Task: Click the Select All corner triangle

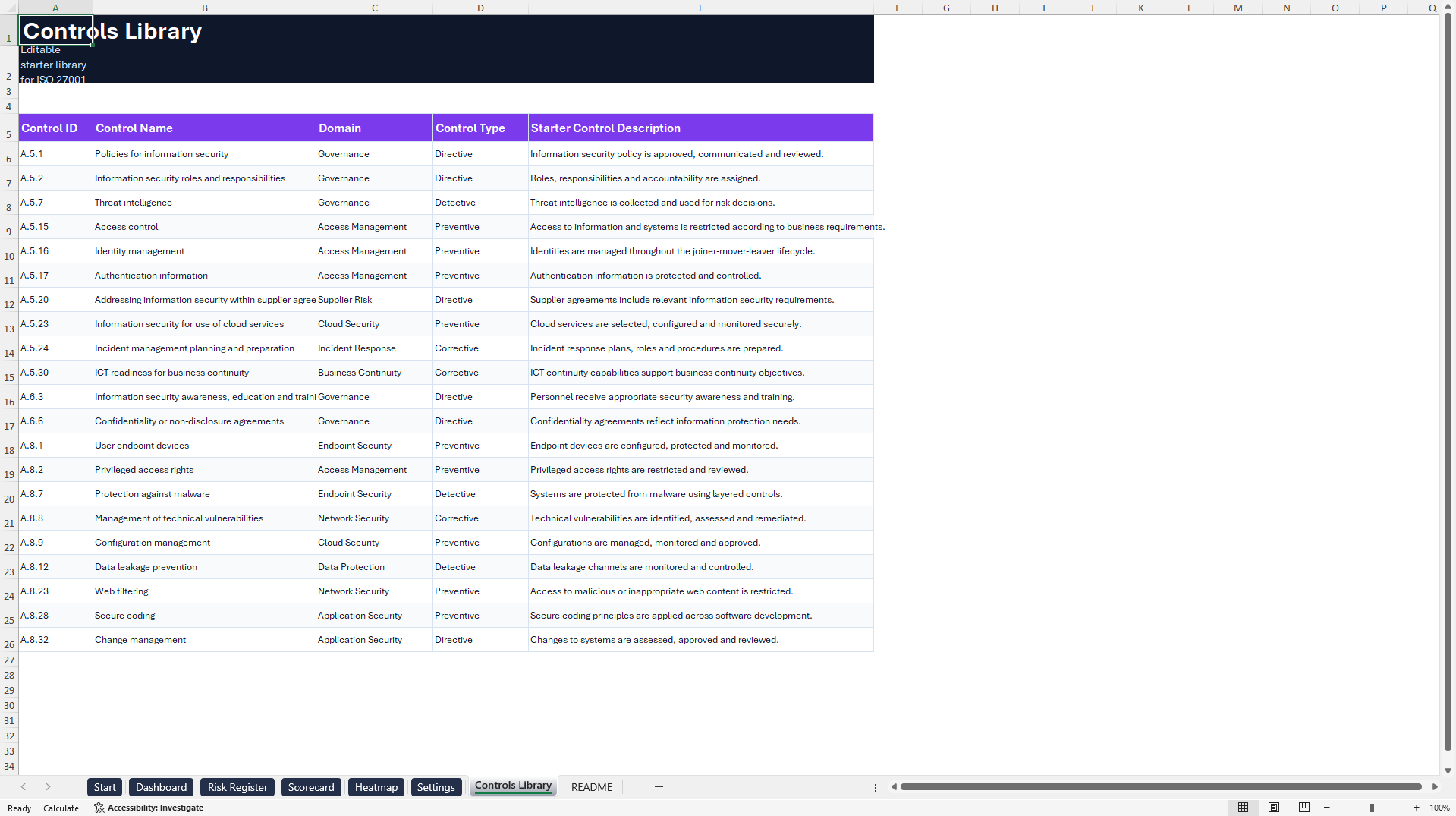Action: 9,8
